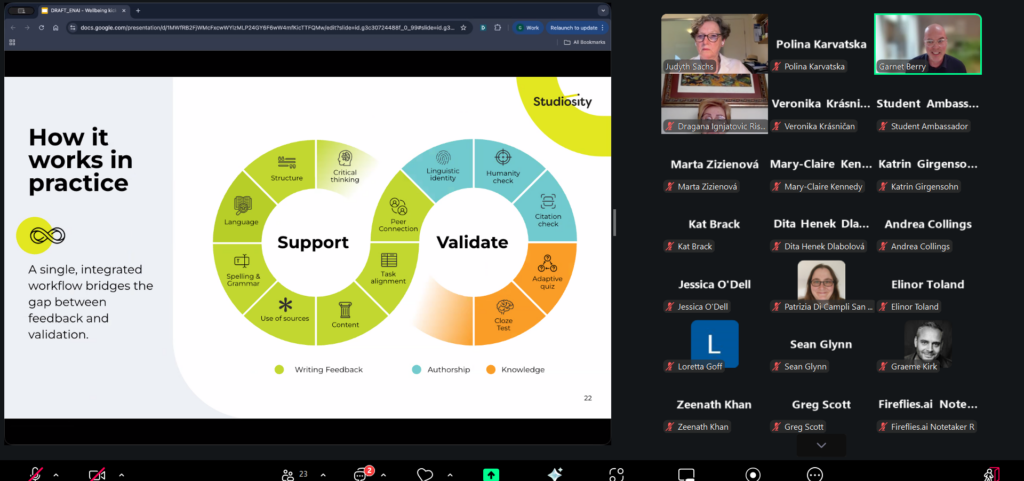Viewport: 1024px width, 481px height.
Task: Click the record button icon
Action: point(752,474)
